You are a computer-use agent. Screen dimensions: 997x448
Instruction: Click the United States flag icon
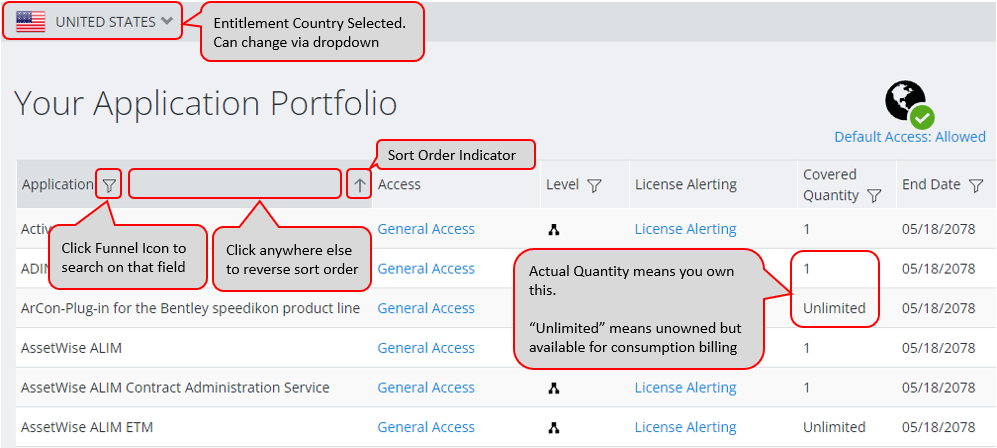[31, 22]
